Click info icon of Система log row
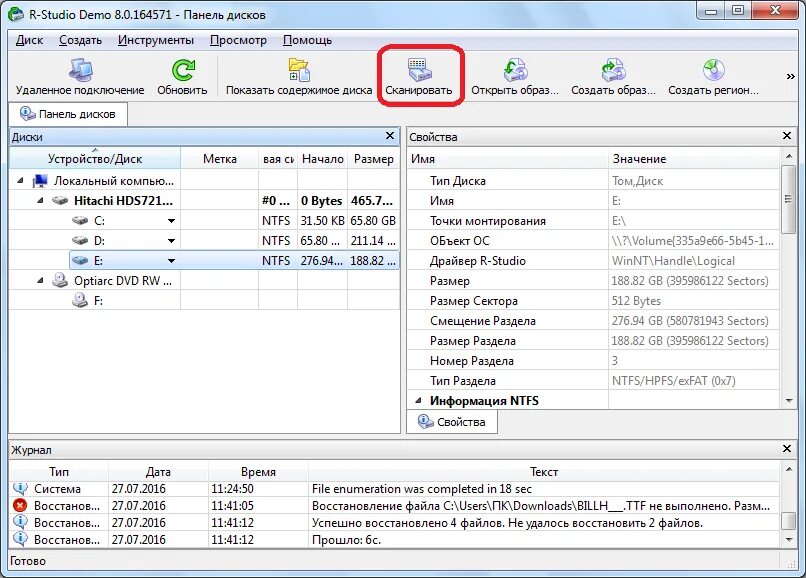The image size is (806, 578). coord(20,489)
